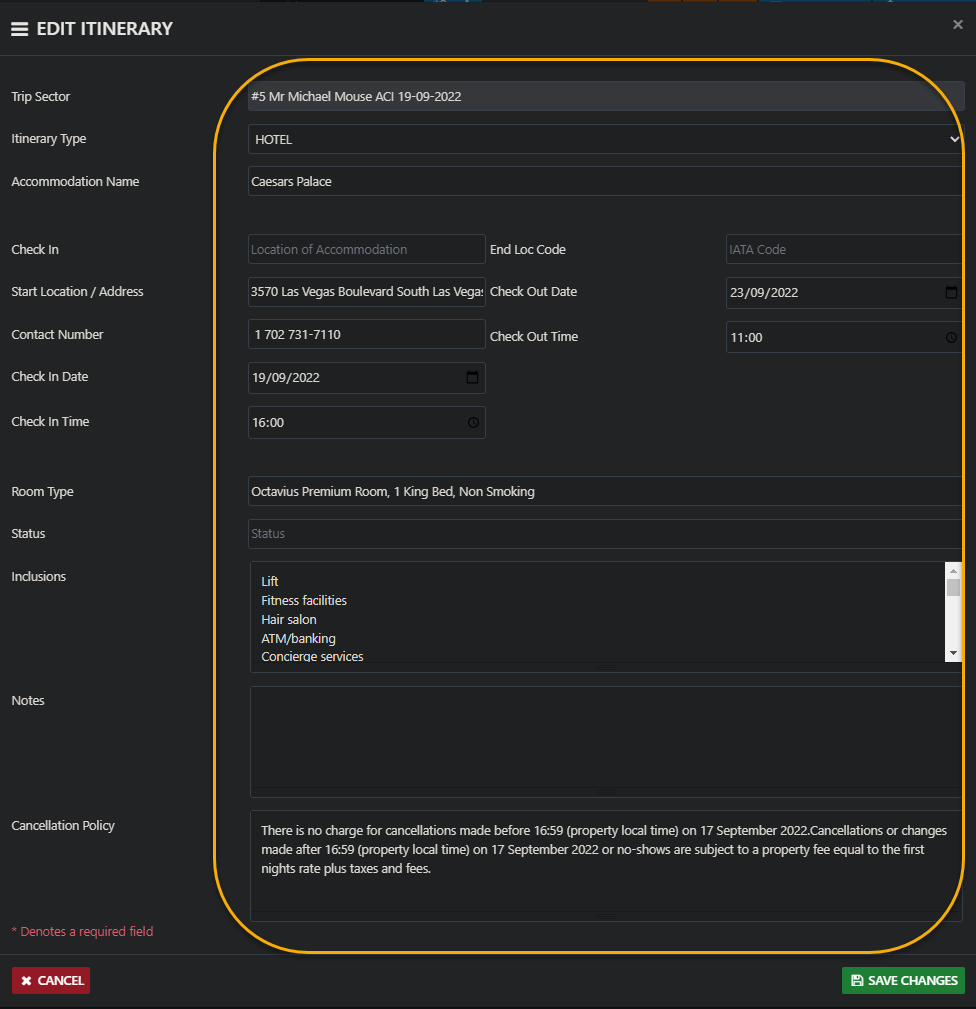Screen dimensions: 976x1009
Task: Select the Room Type text field
Action: [x=604, y=492]
